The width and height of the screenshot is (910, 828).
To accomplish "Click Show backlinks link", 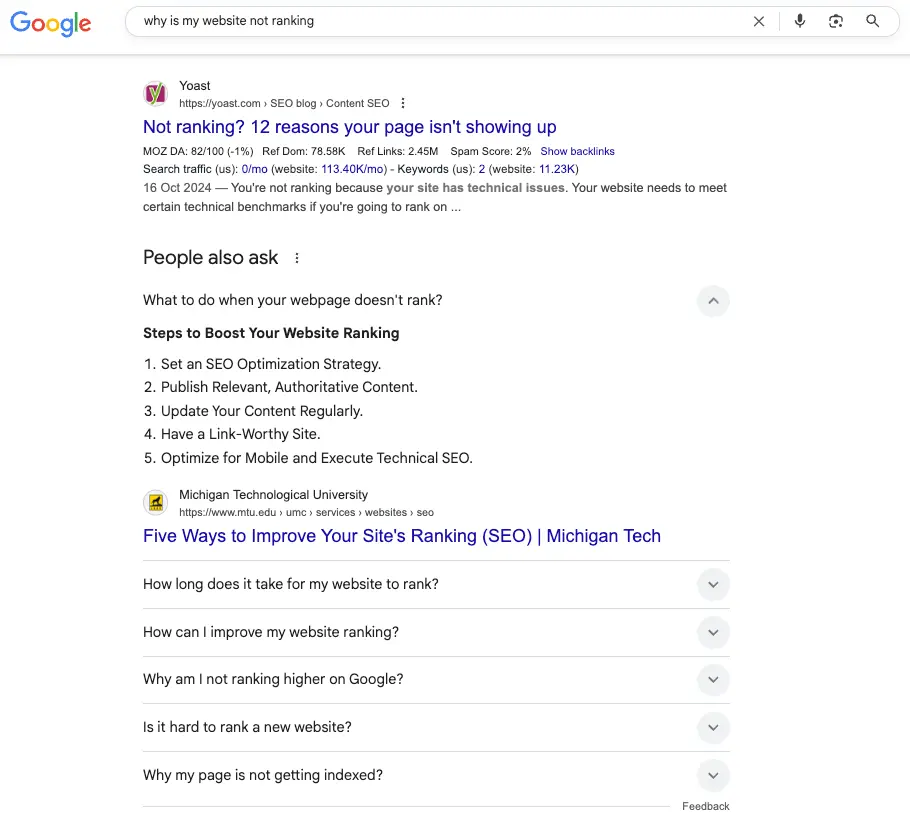I will [577, 151].
